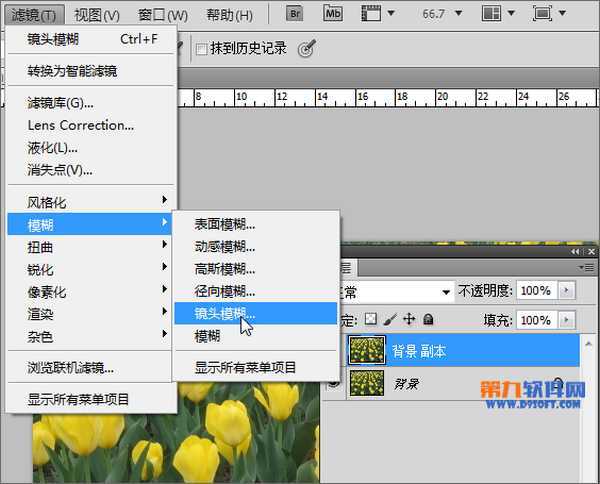This screenshot has width=600, height=484.
Task: Expand the 不透明度 opacity slider arrow
Action: tap(567, 291)
